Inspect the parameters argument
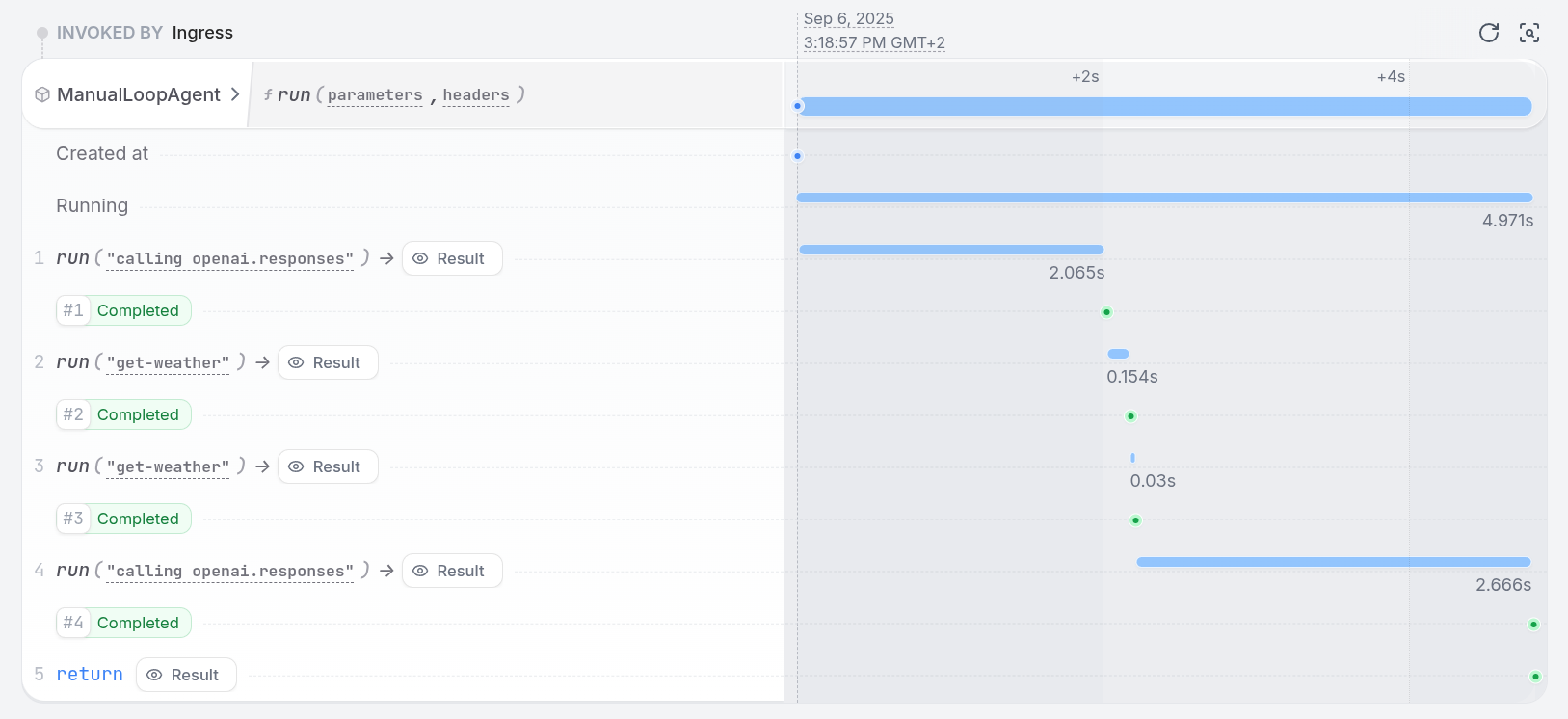Image resolution: width=1568 pixels, height=719 pixels. pos(375,94)
